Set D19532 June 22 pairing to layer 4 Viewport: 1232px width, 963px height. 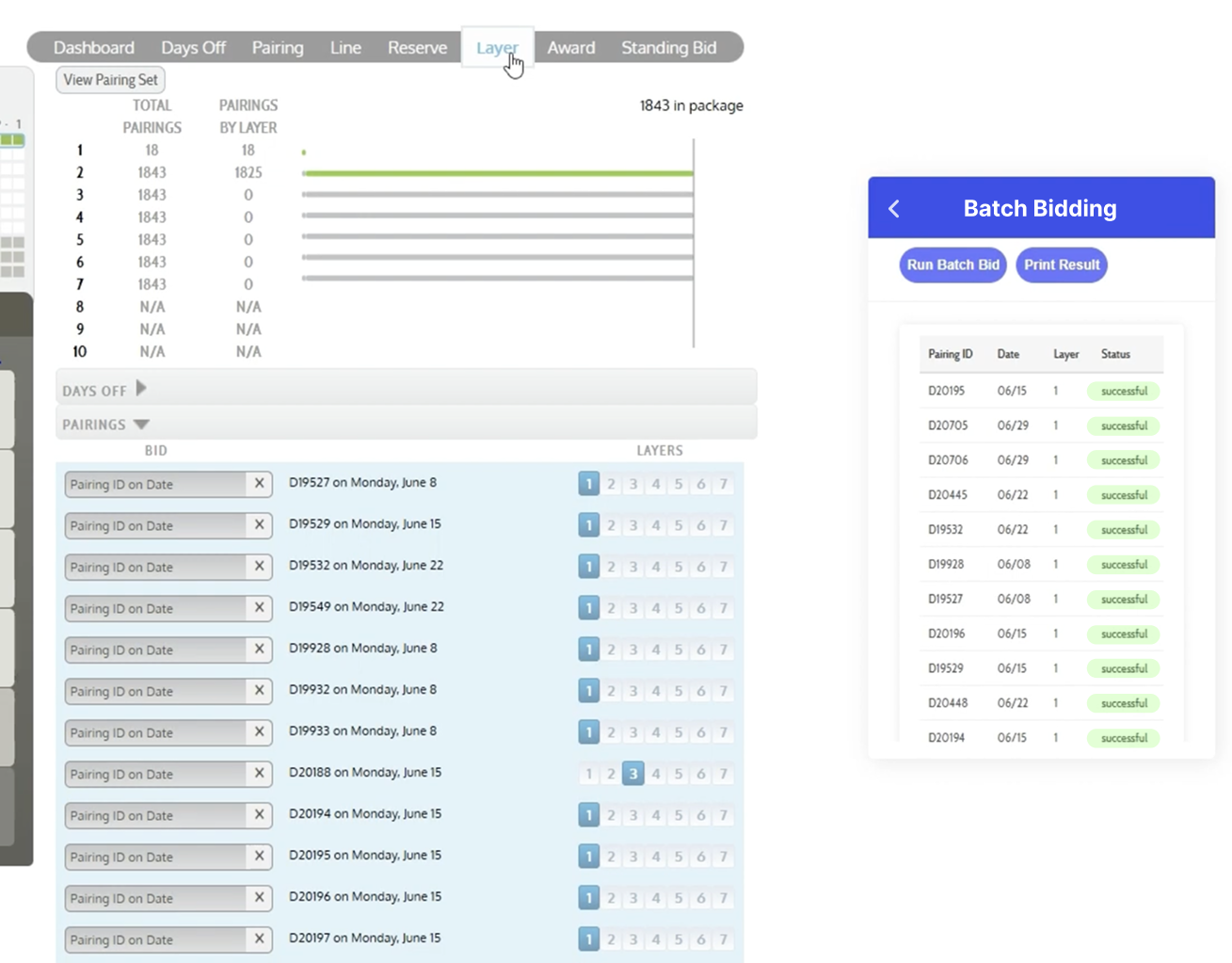tap(656, 567)
